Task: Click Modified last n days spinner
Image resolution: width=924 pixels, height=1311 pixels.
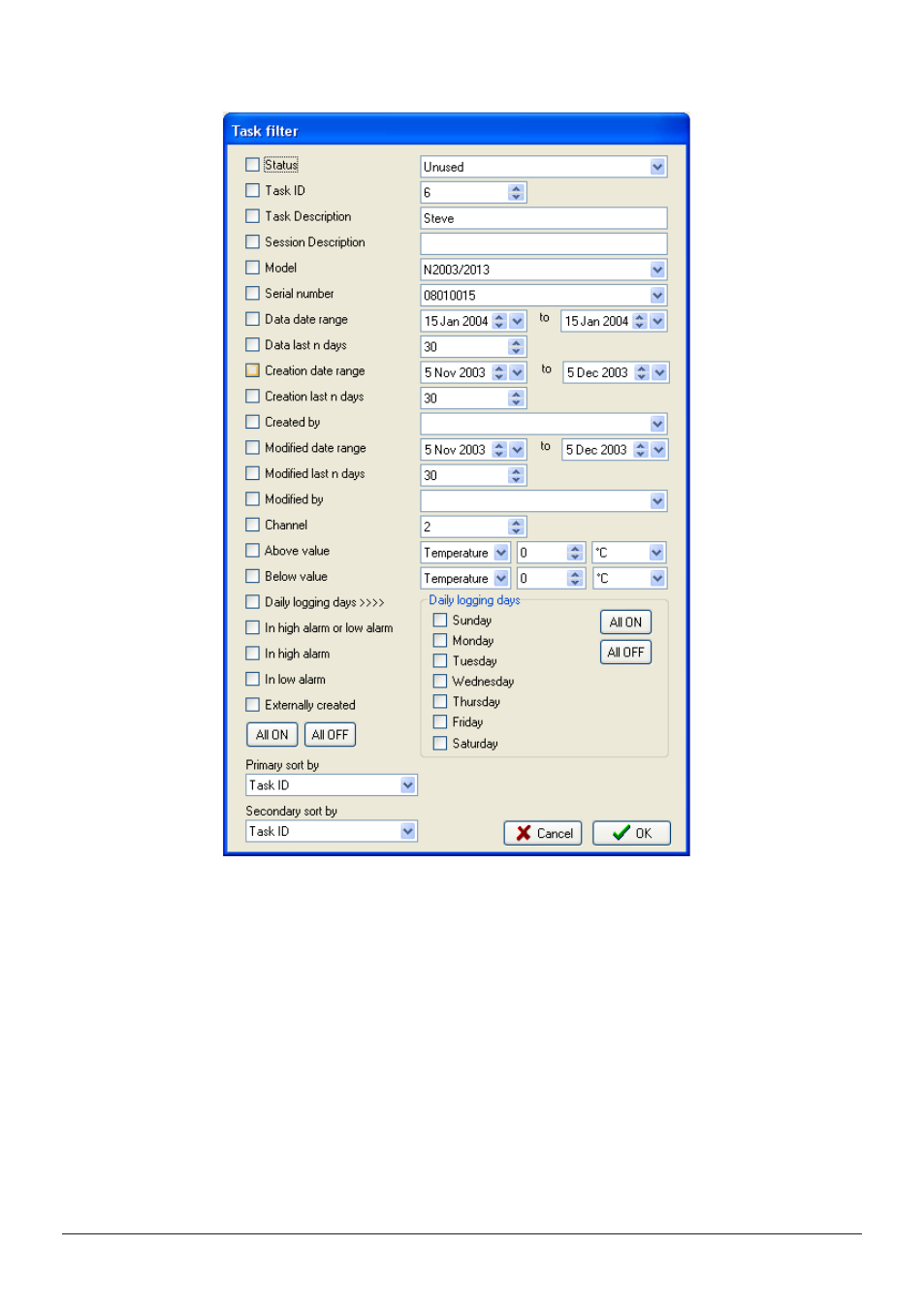Action: coord(516,475)
